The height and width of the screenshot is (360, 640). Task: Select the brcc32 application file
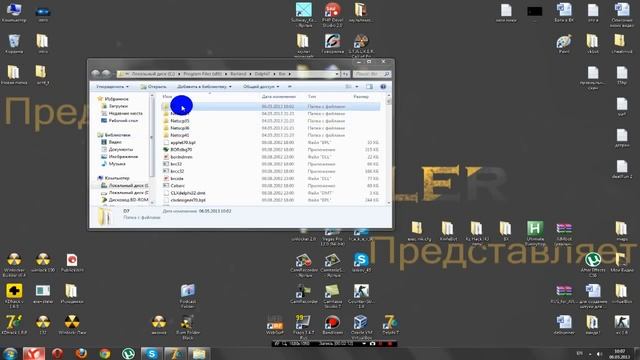coord(271,171)
